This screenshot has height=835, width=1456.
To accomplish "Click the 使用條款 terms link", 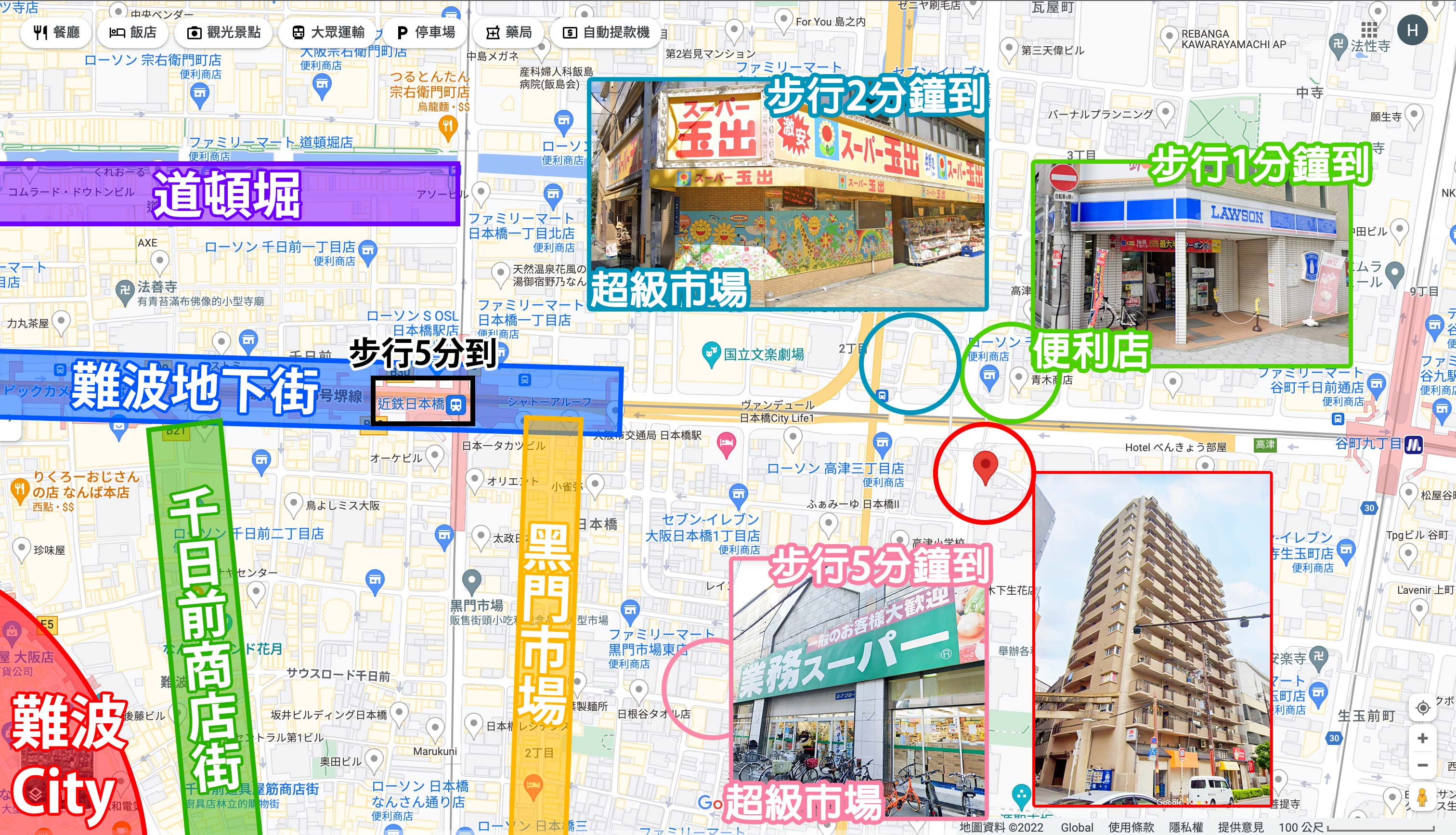I will [x=1131, y=827].
